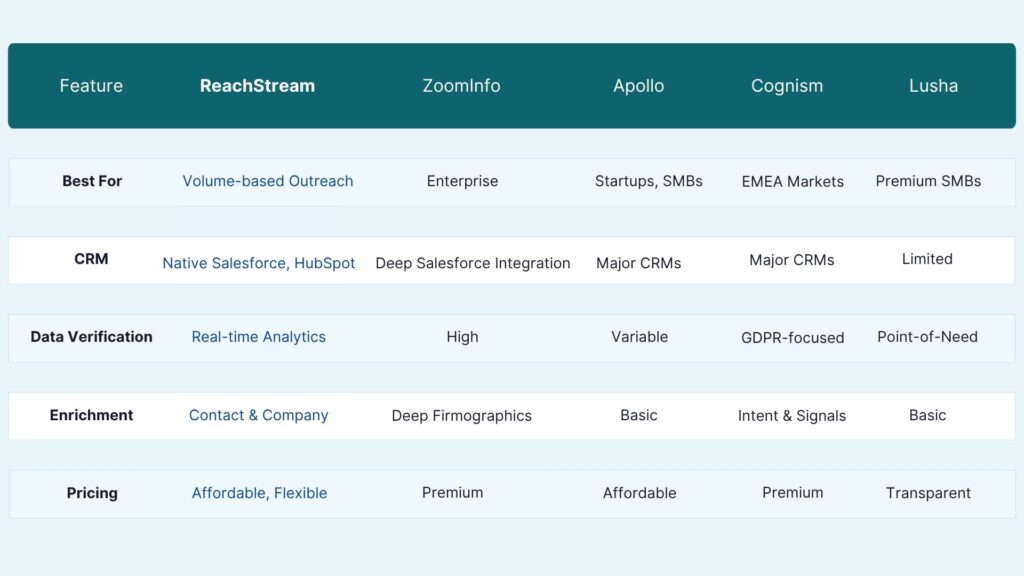This screenshot has width=1024, height=576.
Task: Select the "Transparent" cell
Action: (928, 493)
